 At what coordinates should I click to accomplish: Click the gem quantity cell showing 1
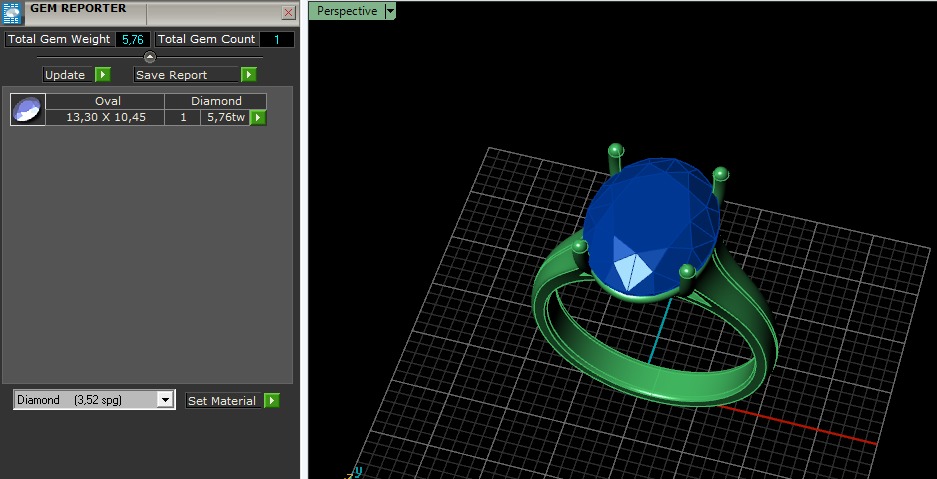[183, 118]
